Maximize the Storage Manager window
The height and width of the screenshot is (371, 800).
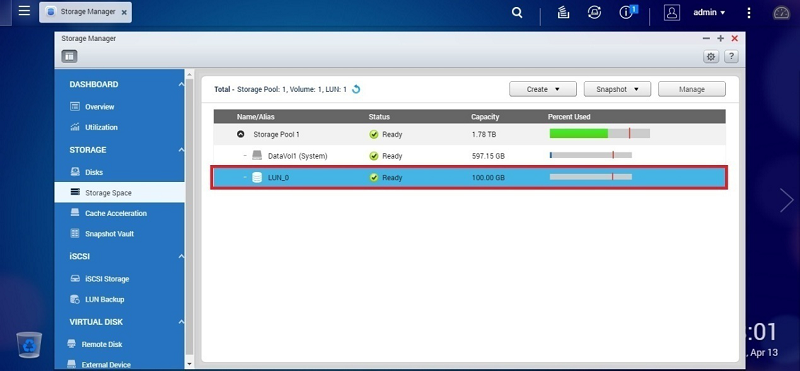tap(720, 38)
